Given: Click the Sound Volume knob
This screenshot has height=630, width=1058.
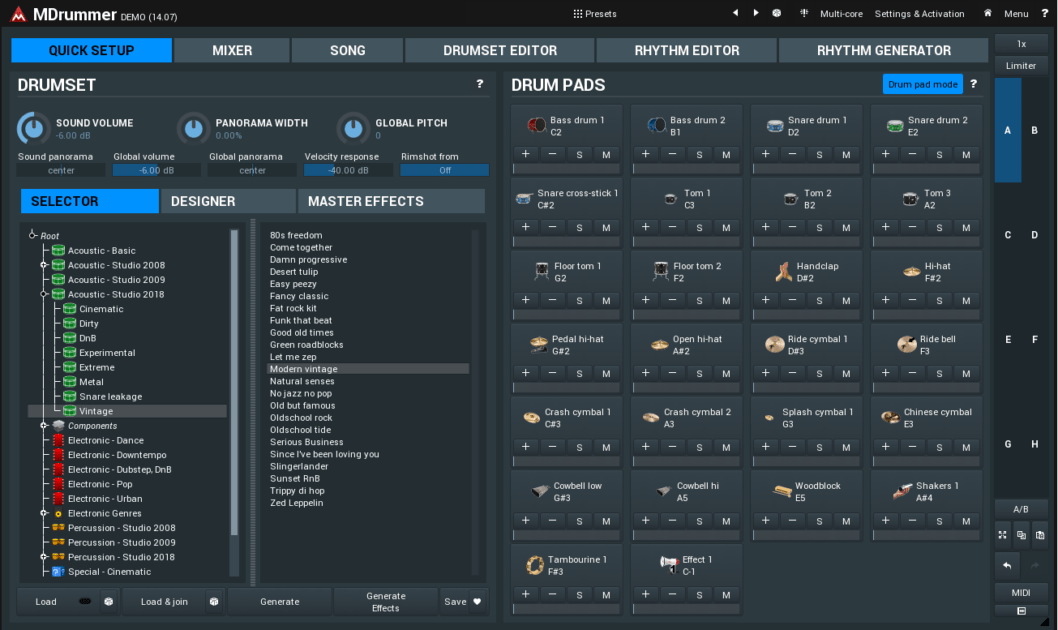Looking at the screenshot, I should click(x=33, y=128).
